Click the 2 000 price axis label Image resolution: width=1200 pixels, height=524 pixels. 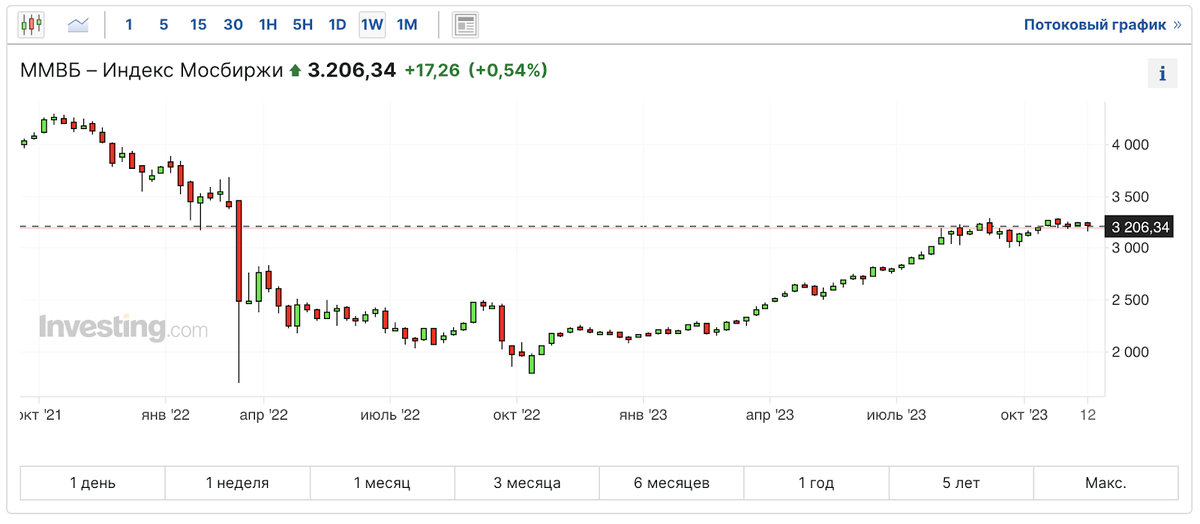click(1130, 352)
